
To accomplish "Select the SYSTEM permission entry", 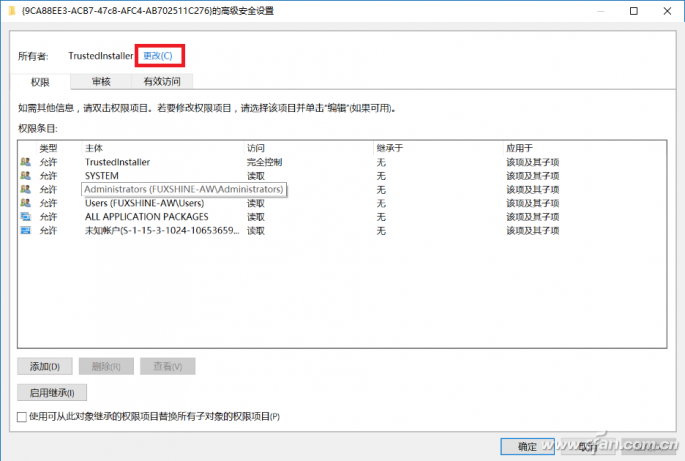I will [101, 175].
